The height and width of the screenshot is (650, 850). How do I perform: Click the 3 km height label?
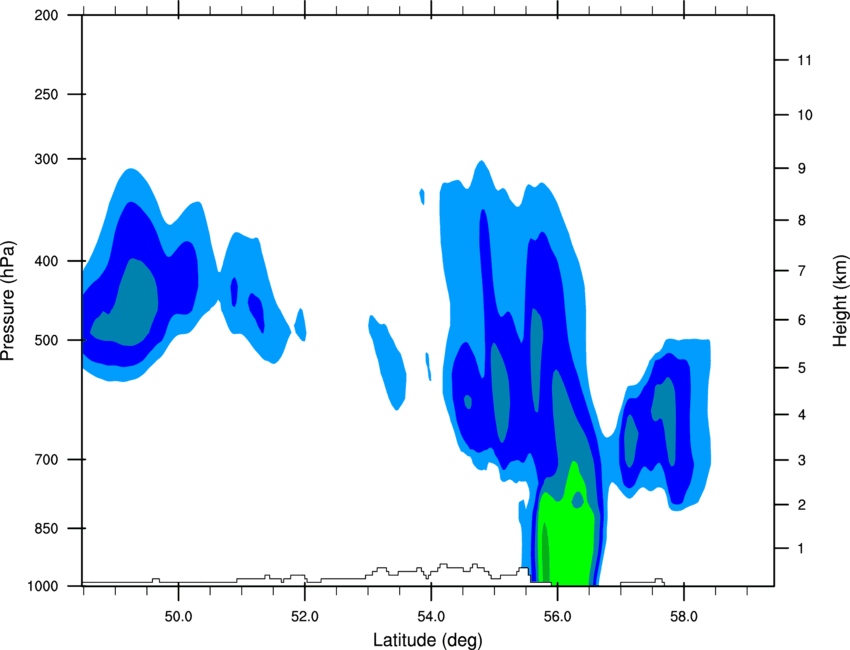point(801,460)
